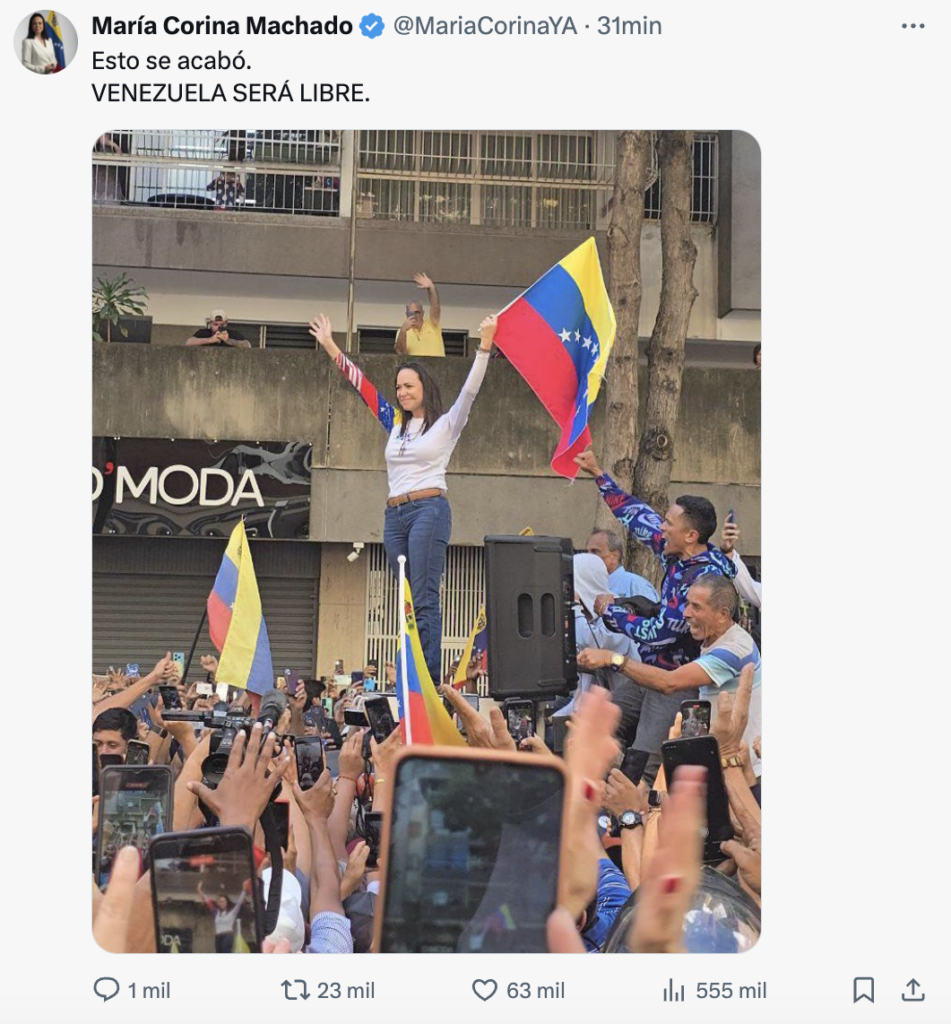Viewport: 951px width, 1024px height.
Task: Click the 'VENEZUELA SERÁ LIBRE.' text line
Action: [x=231, y=93]
